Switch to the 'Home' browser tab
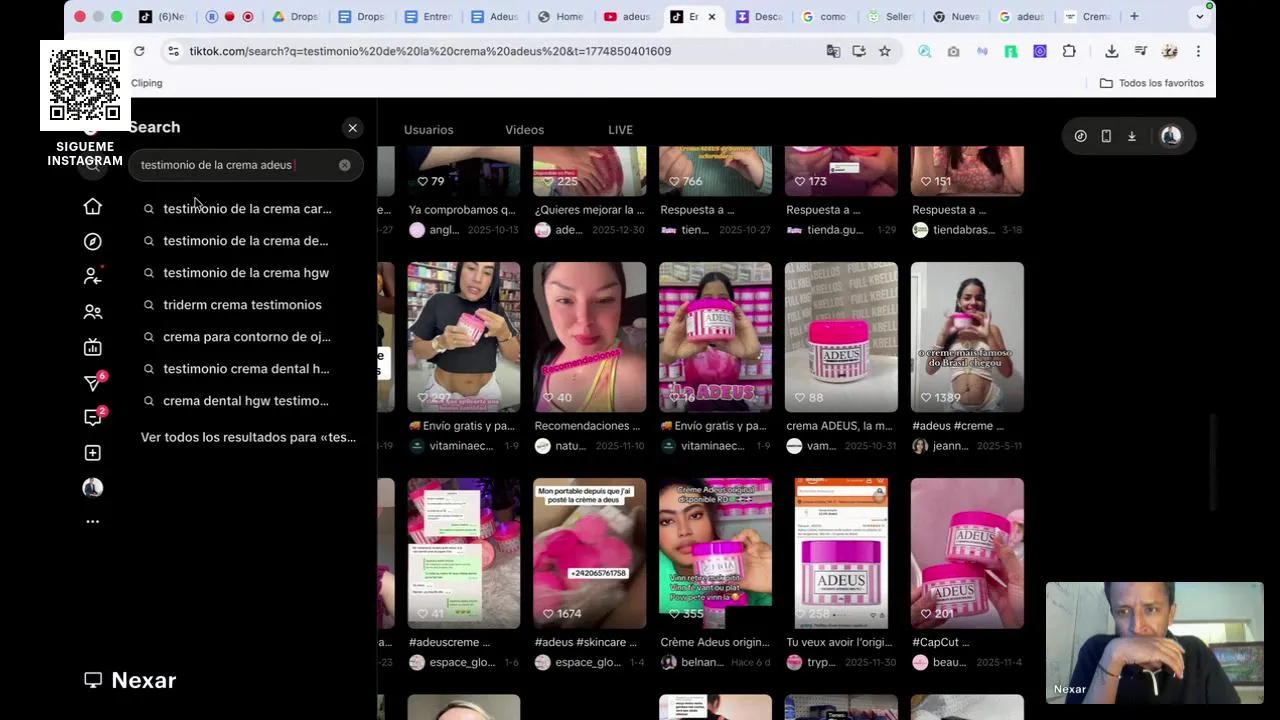Image resolution: width=1280 pixels, height=720 pixels. tap(561, 16)
